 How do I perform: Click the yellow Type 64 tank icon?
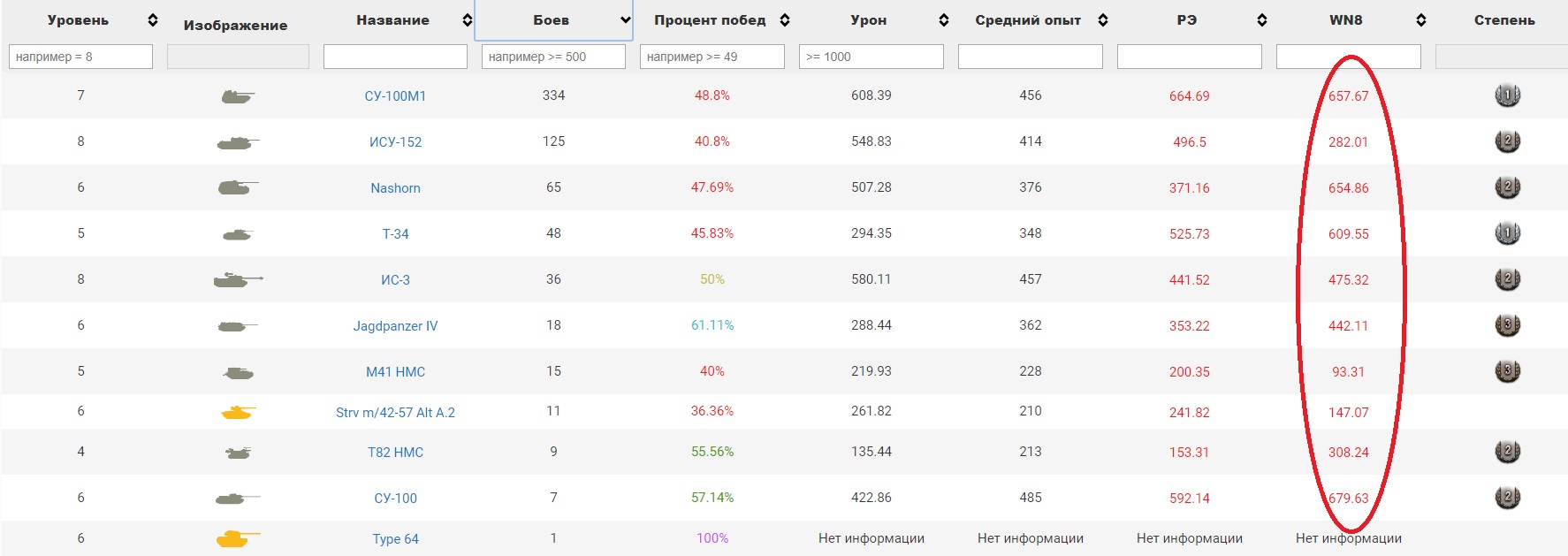(x=238, y=538)
